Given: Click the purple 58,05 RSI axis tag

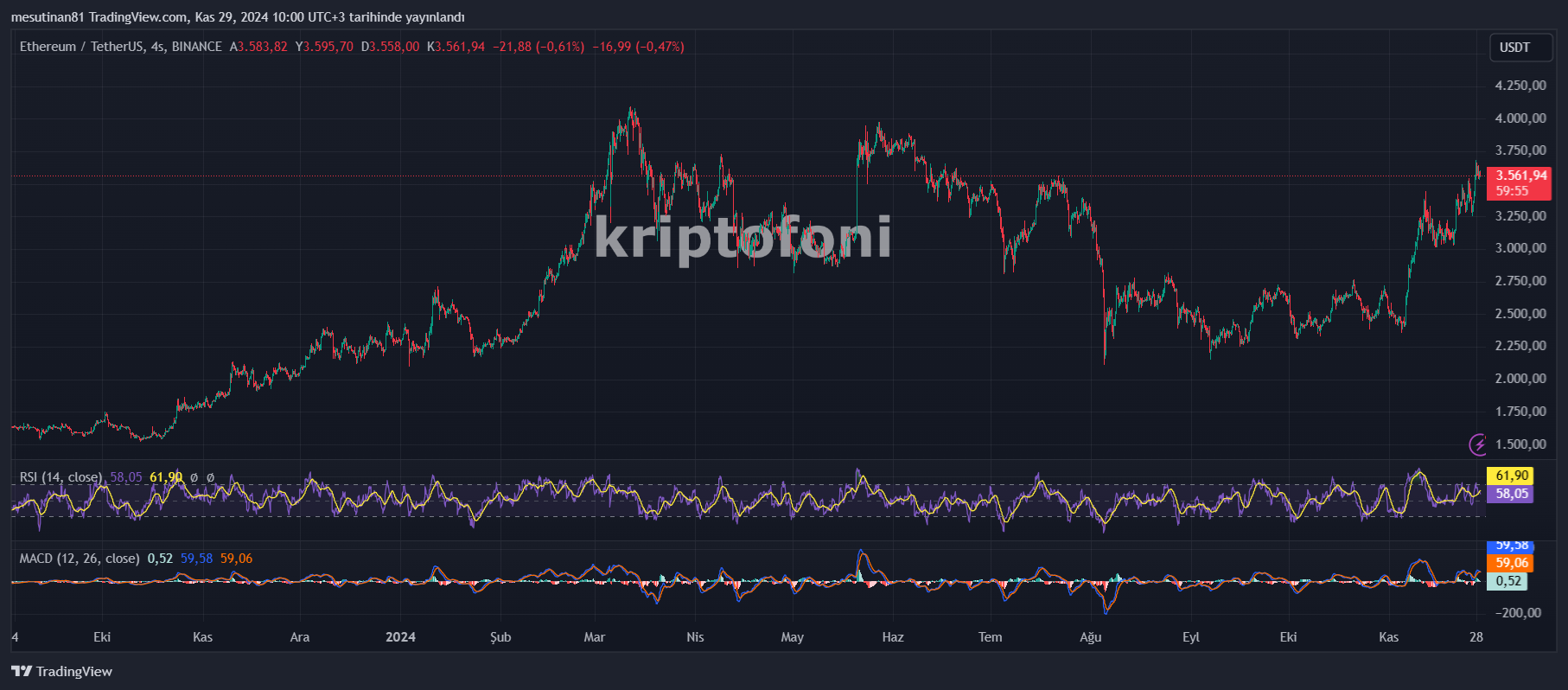Looking at the screenshot, I should point(1510,494).
